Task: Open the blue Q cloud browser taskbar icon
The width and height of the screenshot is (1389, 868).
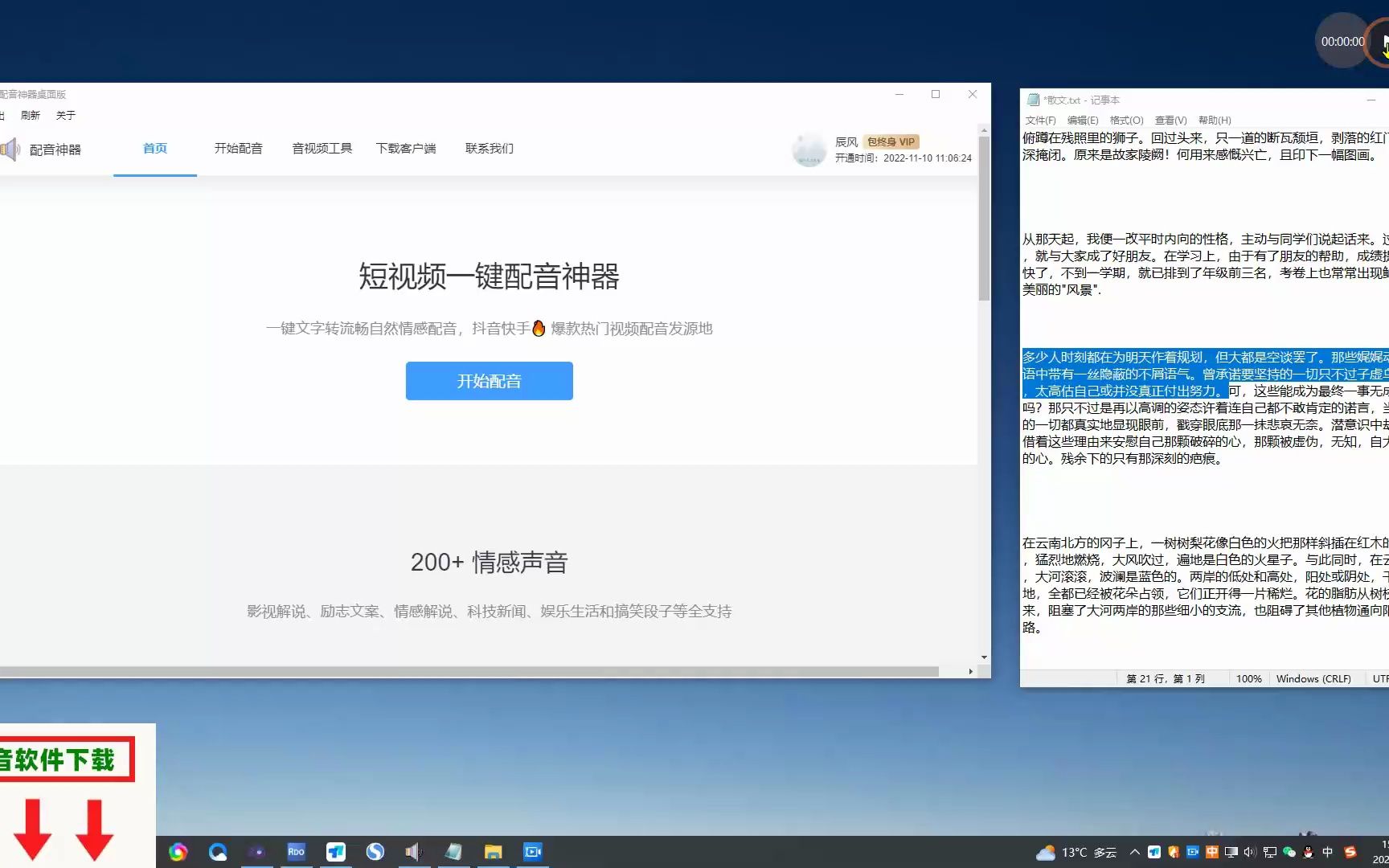Action: [218, 852]
